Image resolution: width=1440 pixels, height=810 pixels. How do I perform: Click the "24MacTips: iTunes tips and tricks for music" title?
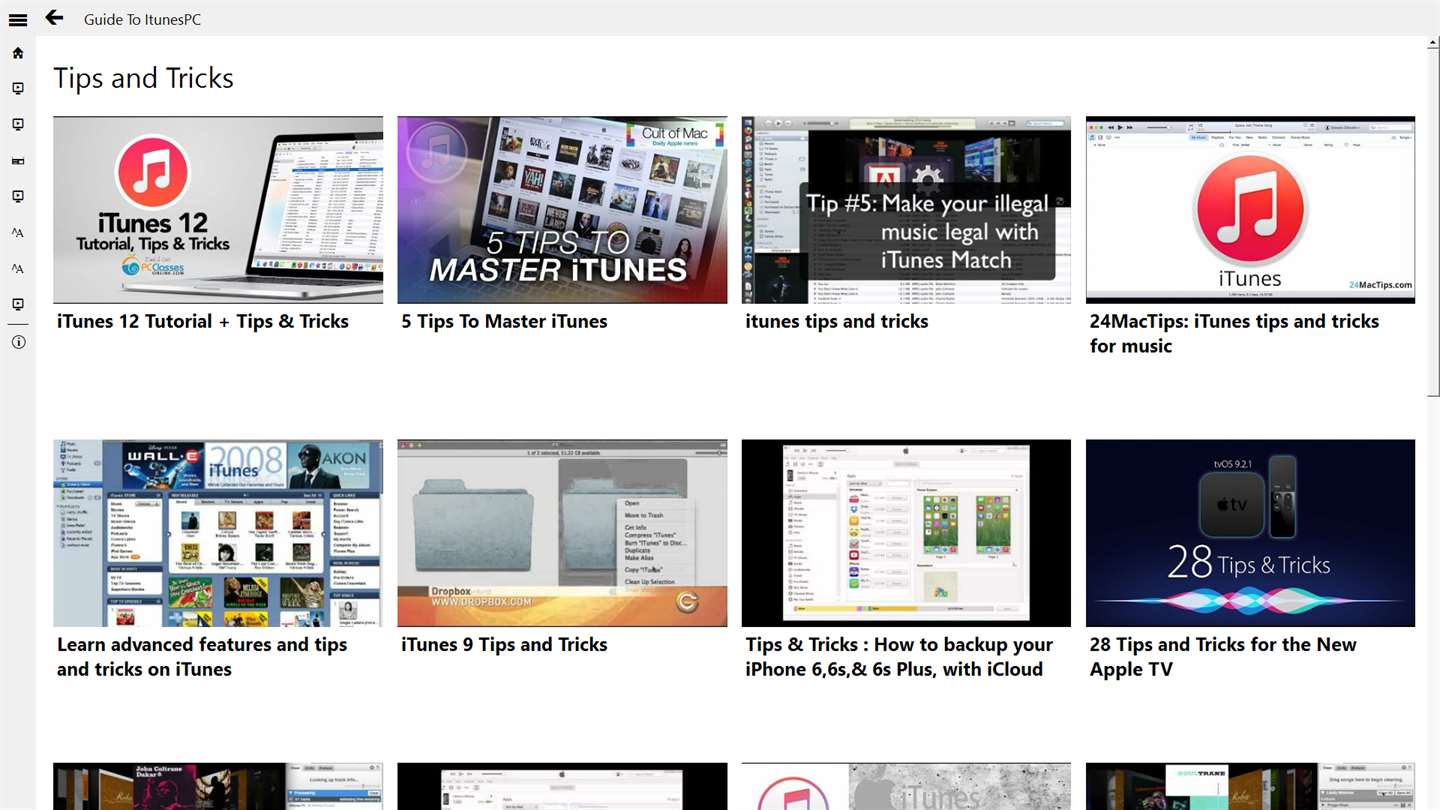tap(1234, 333)
